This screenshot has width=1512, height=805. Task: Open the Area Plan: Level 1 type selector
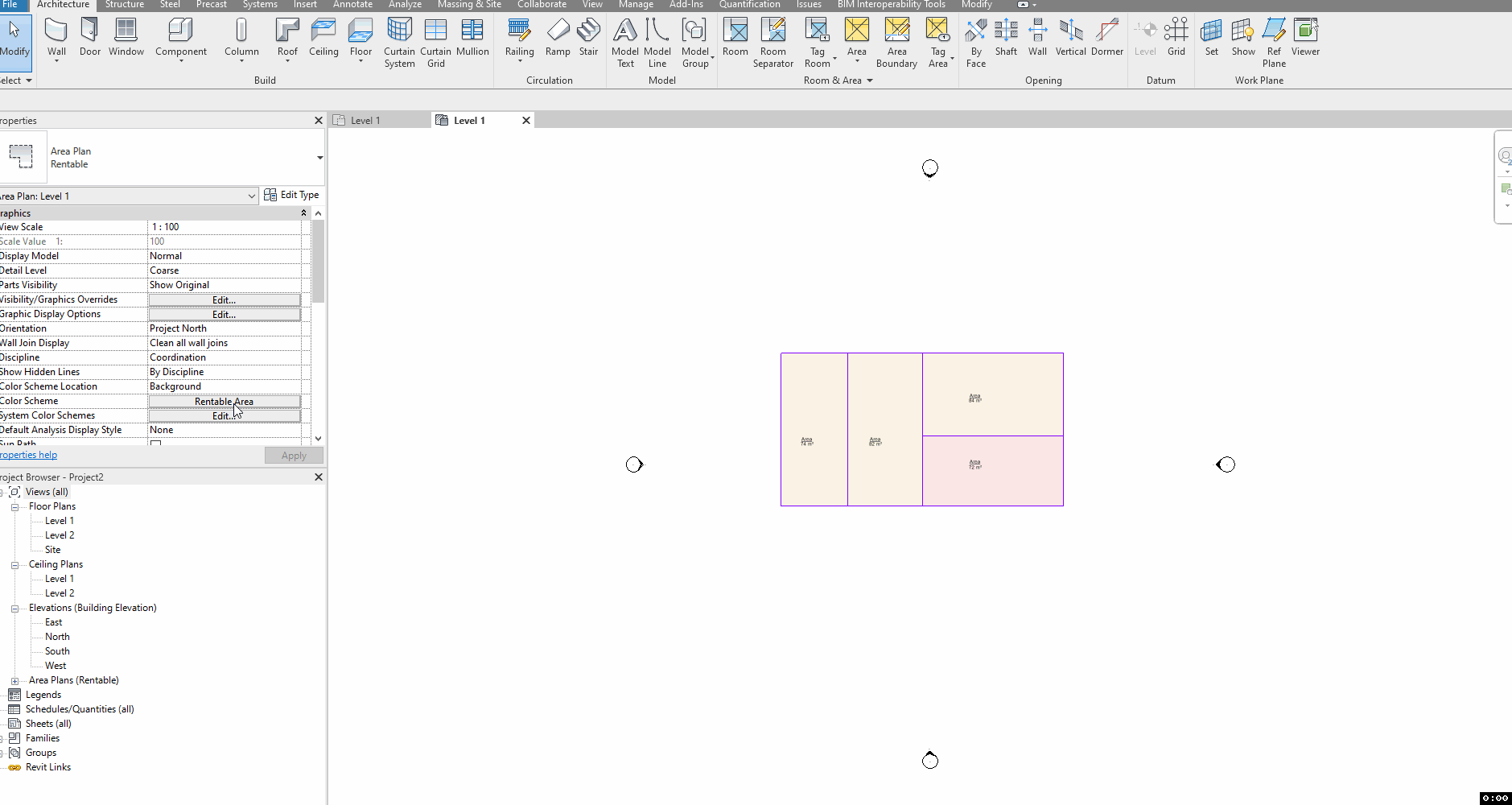(x=249, y=196)
